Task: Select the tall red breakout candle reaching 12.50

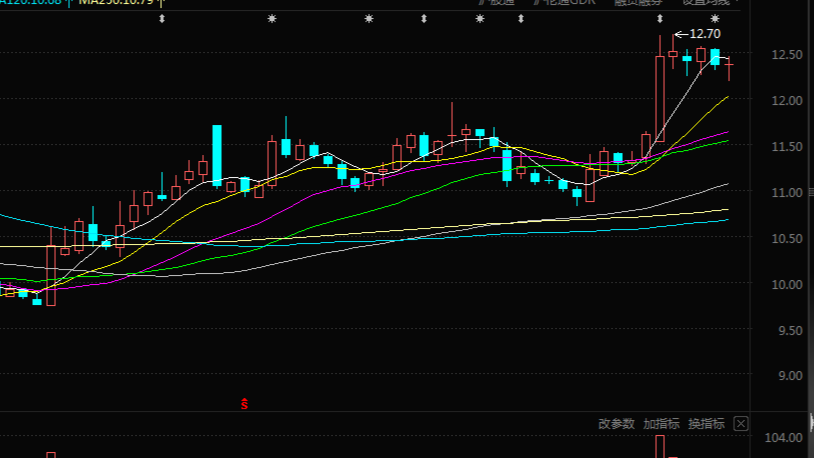Action: click(x=660, y=89)
